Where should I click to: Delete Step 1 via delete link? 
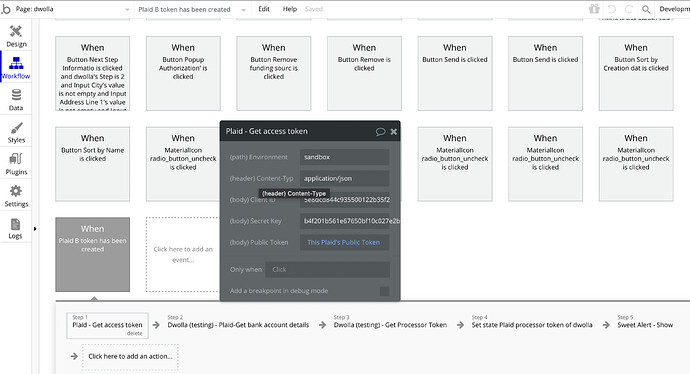[x=135, y=334]
